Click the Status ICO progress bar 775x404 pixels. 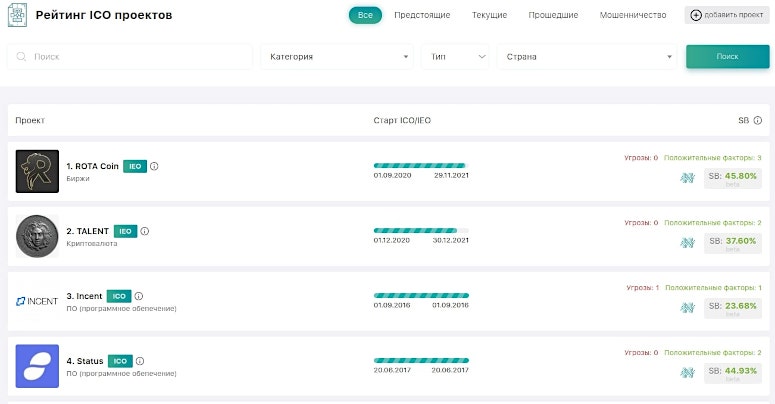(421, 360)
